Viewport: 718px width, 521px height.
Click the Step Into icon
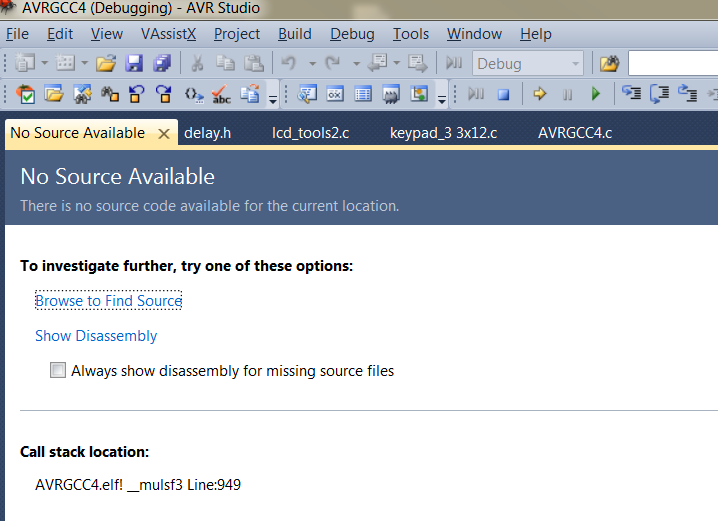click(x=631, y=93)
